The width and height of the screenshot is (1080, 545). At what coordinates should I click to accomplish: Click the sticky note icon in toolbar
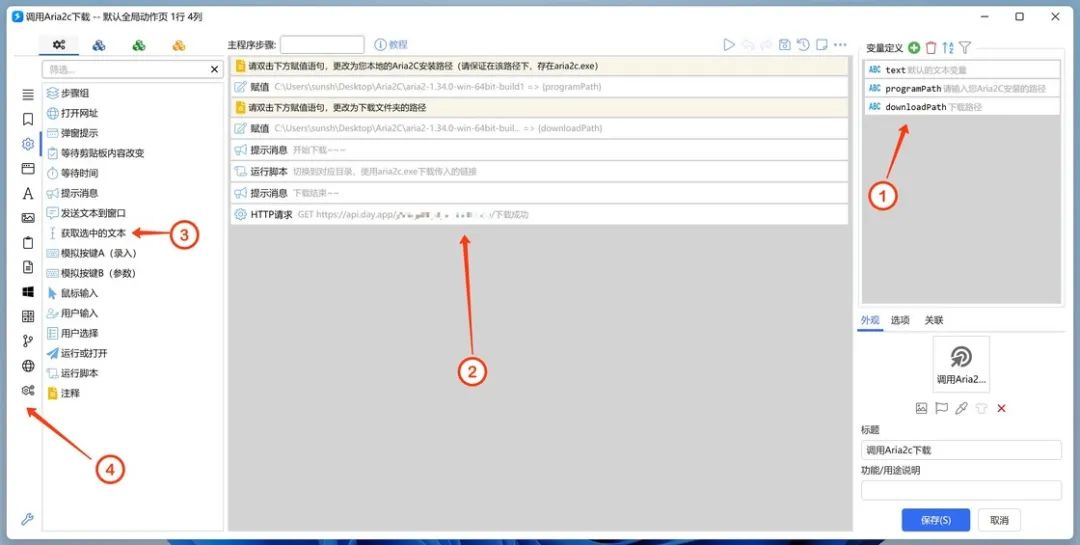pyautogui.click(x=821, y=45)
